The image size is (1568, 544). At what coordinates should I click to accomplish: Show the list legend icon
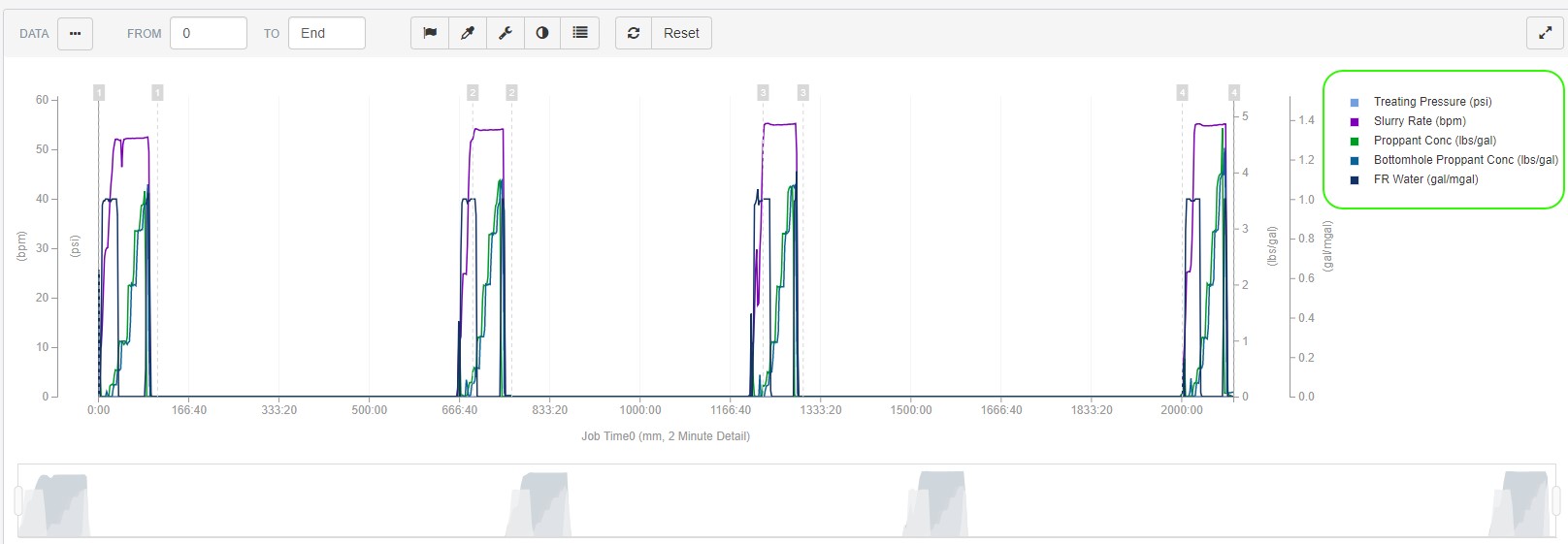(x=580, y=33)
